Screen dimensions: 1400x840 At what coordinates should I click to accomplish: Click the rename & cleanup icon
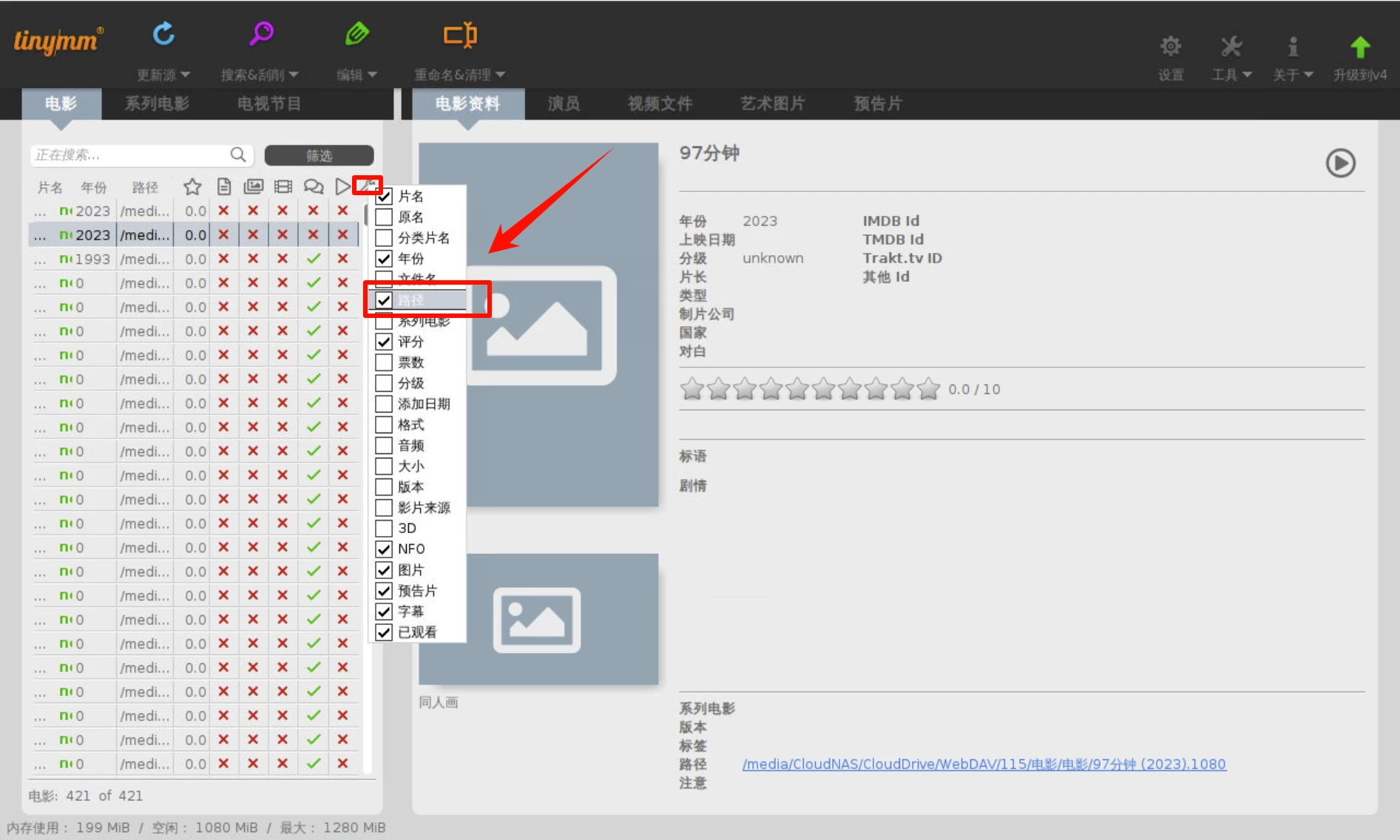pos(459,35)
